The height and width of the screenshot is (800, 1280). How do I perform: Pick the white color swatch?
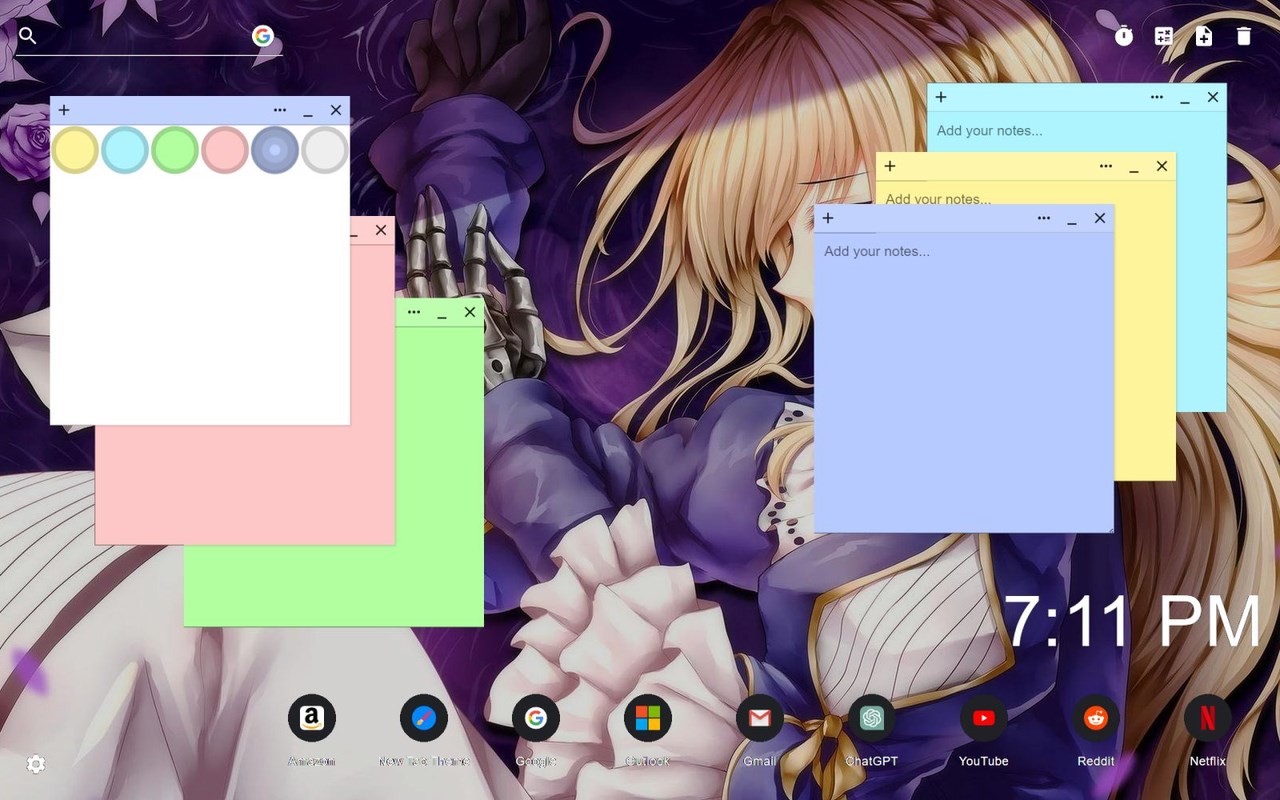coord(325,150)
